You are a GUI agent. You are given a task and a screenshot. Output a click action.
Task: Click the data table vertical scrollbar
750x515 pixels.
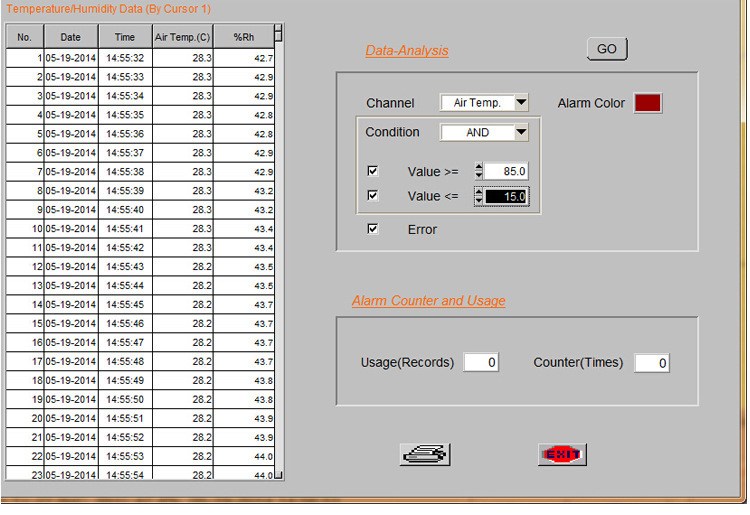click(x=279, y=250)
